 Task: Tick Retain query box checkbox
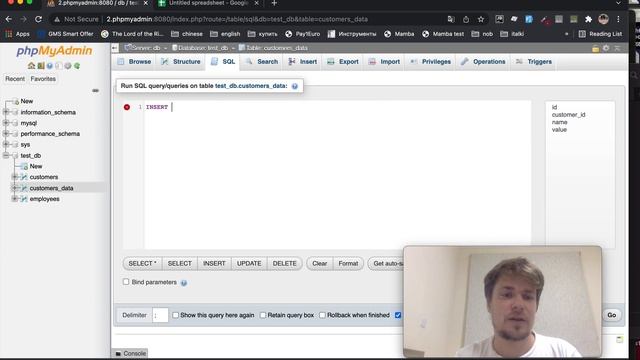(263, 315)
